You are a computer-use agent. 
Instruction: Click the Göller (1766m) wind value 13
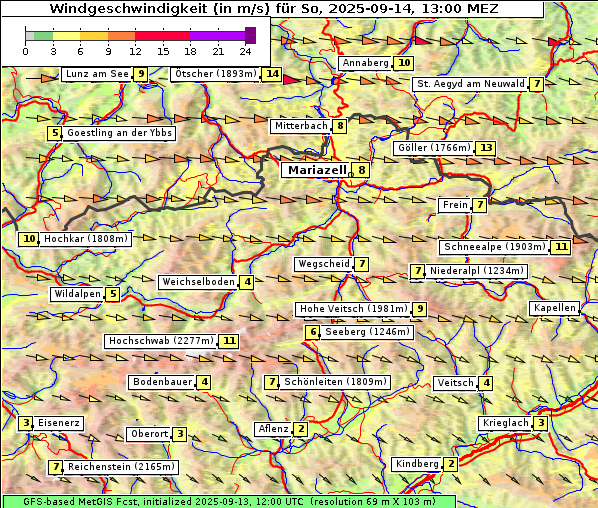[486, 148]
